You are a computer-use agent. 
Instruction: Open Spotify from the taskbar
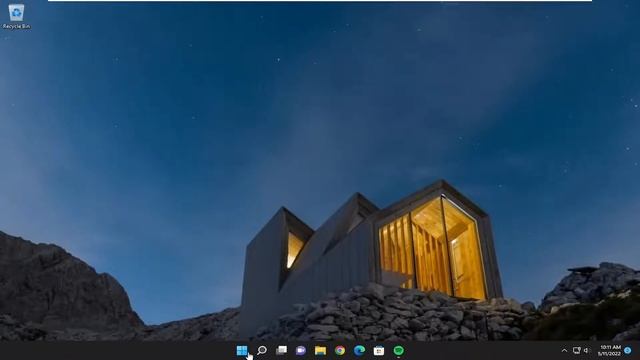click(398, 350)
